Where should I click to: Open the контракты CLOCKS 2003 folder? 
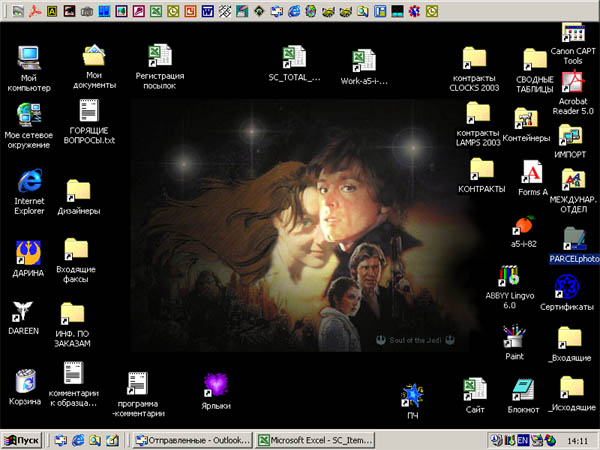point(474,58)
